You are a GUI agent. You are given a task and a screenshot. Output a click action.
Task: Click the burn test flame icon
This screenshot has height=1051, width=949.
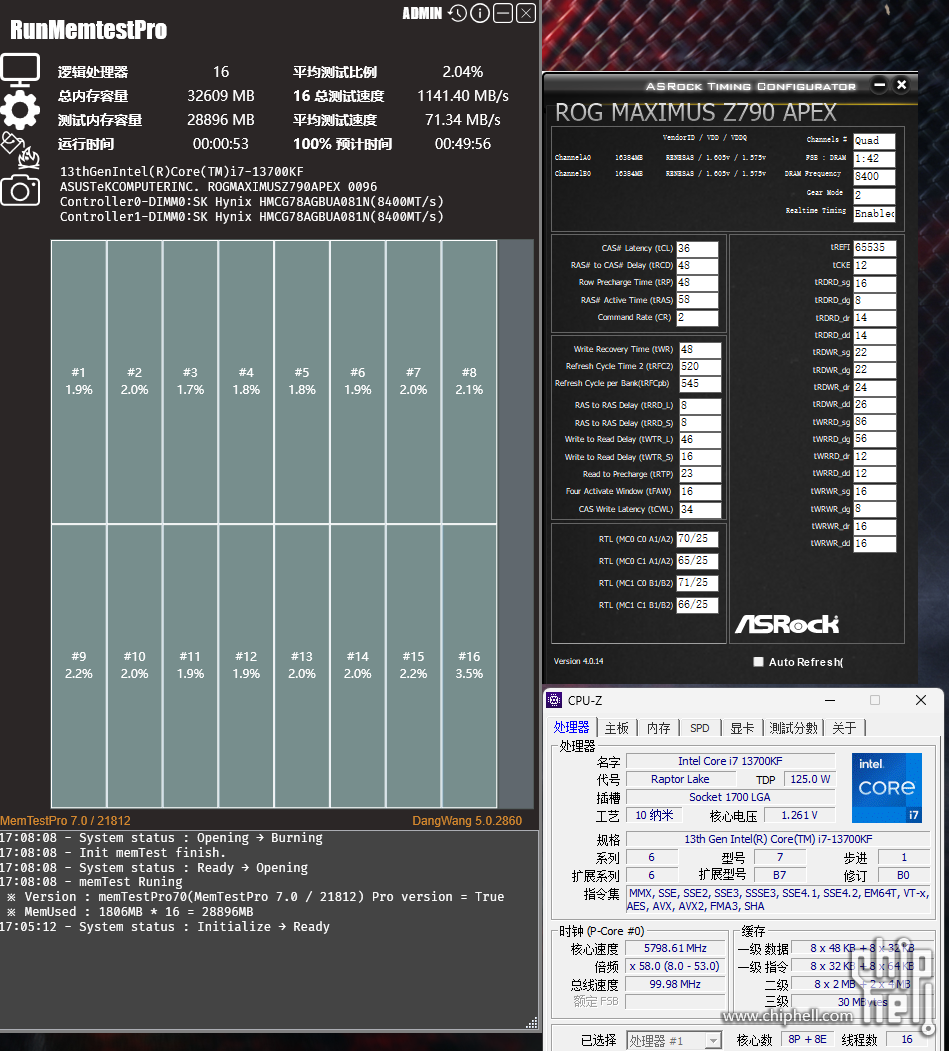(x=20, y=150)
